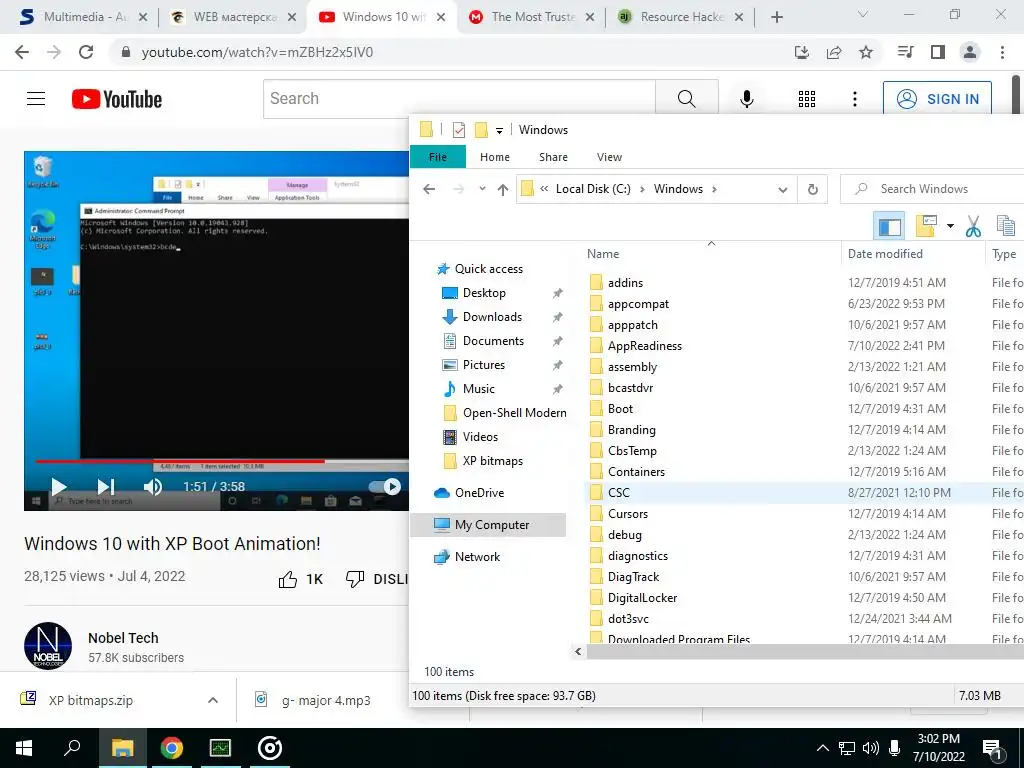Go back in Explorer window
This screenshot has height=768, width=1024.
[429, 189]
